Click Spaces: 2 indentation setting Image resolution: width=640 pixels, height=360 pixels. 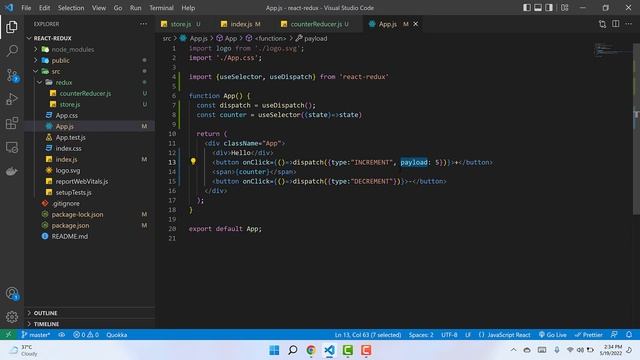pyautogui.click(x=421, y=335)
